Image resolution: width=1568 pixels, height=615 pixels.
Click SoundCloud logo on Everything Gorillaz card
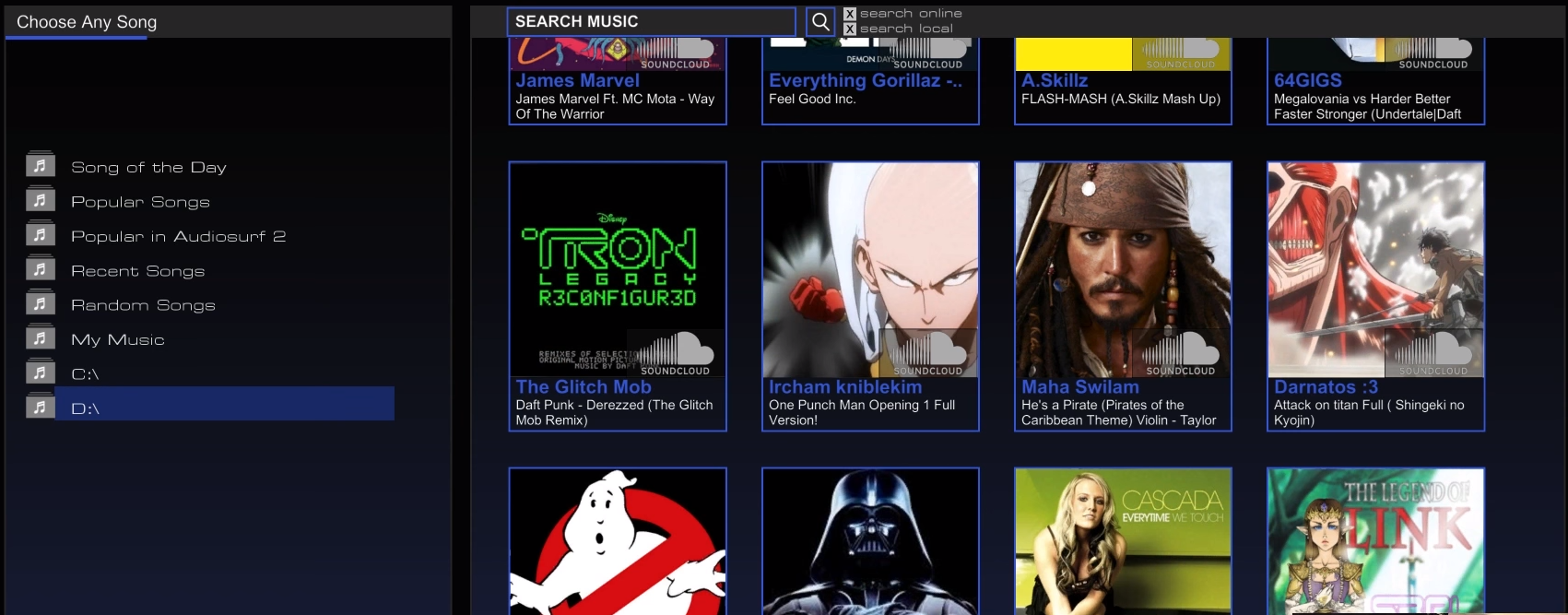(x=928, y=54)
